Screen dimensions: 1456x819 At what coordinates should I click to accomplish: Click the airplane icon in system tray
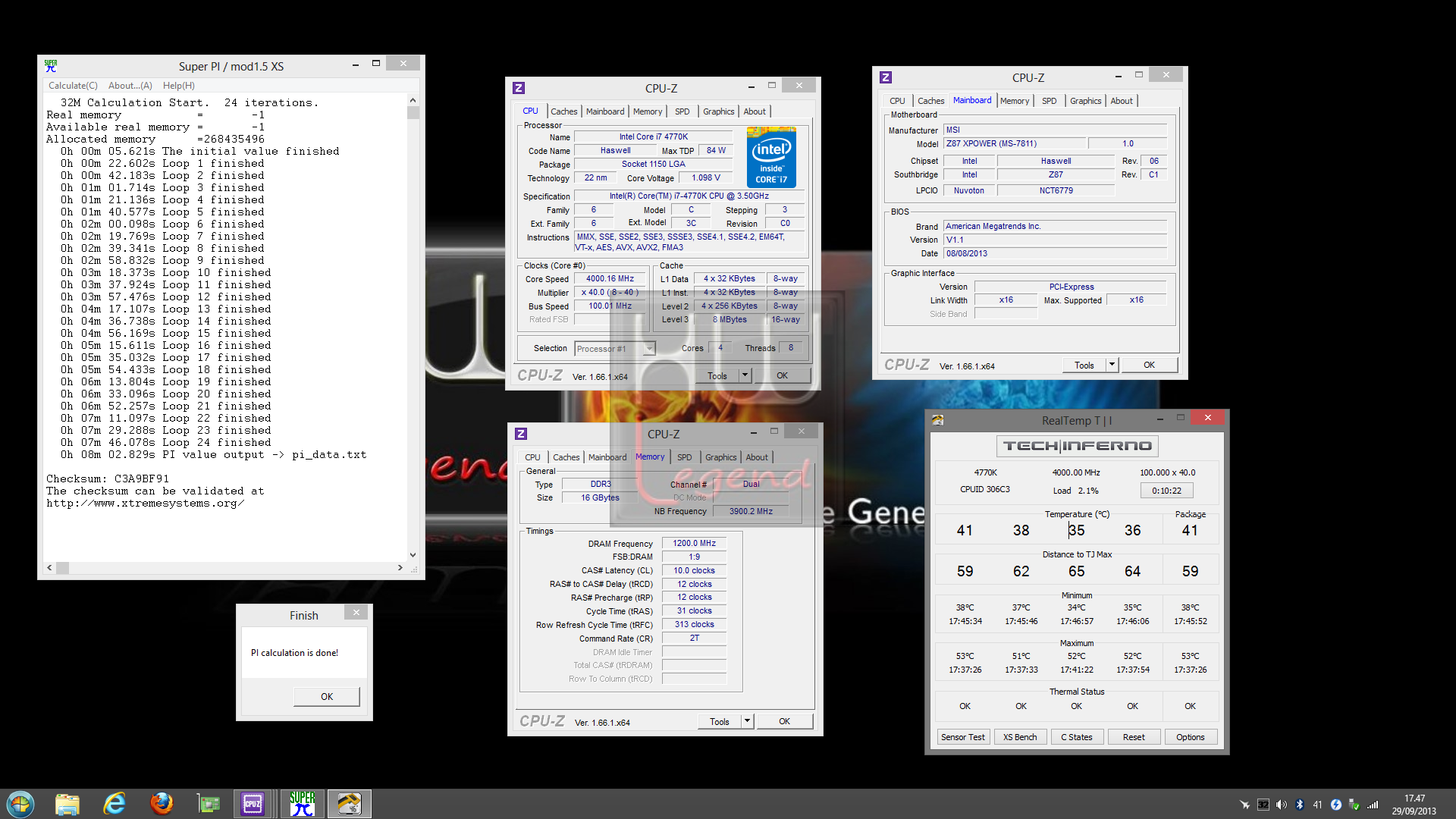point(1244,805)
